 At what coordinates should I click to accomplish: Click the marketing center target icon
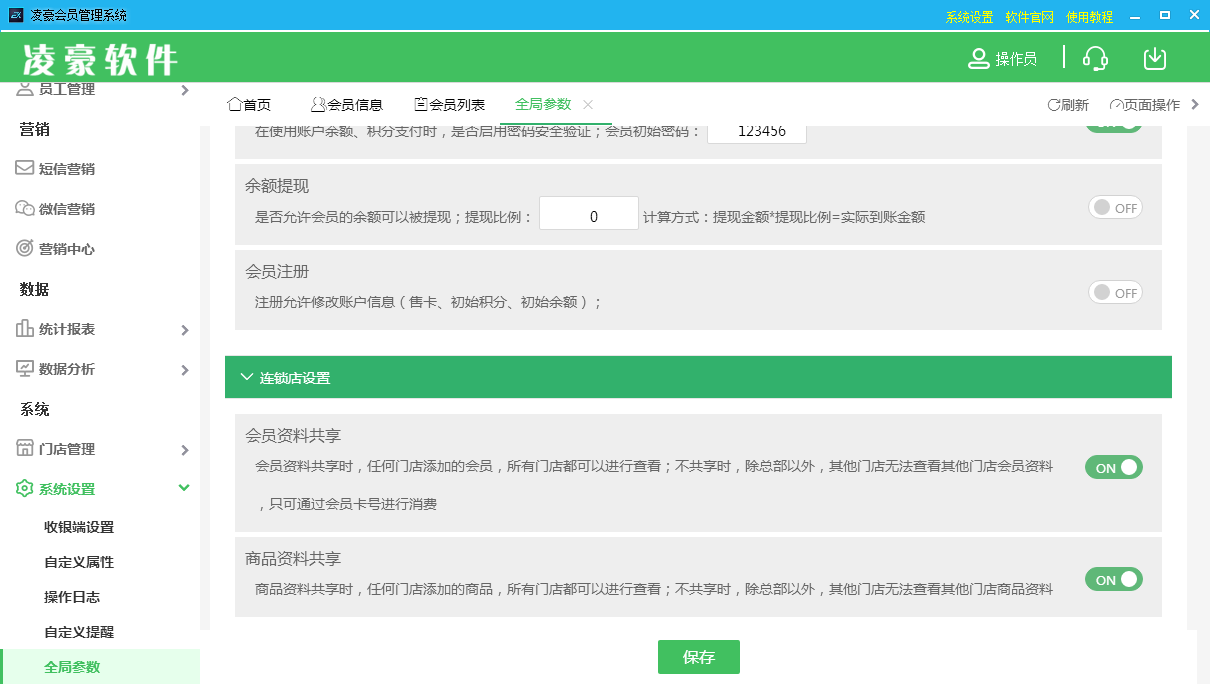(25, 249)
